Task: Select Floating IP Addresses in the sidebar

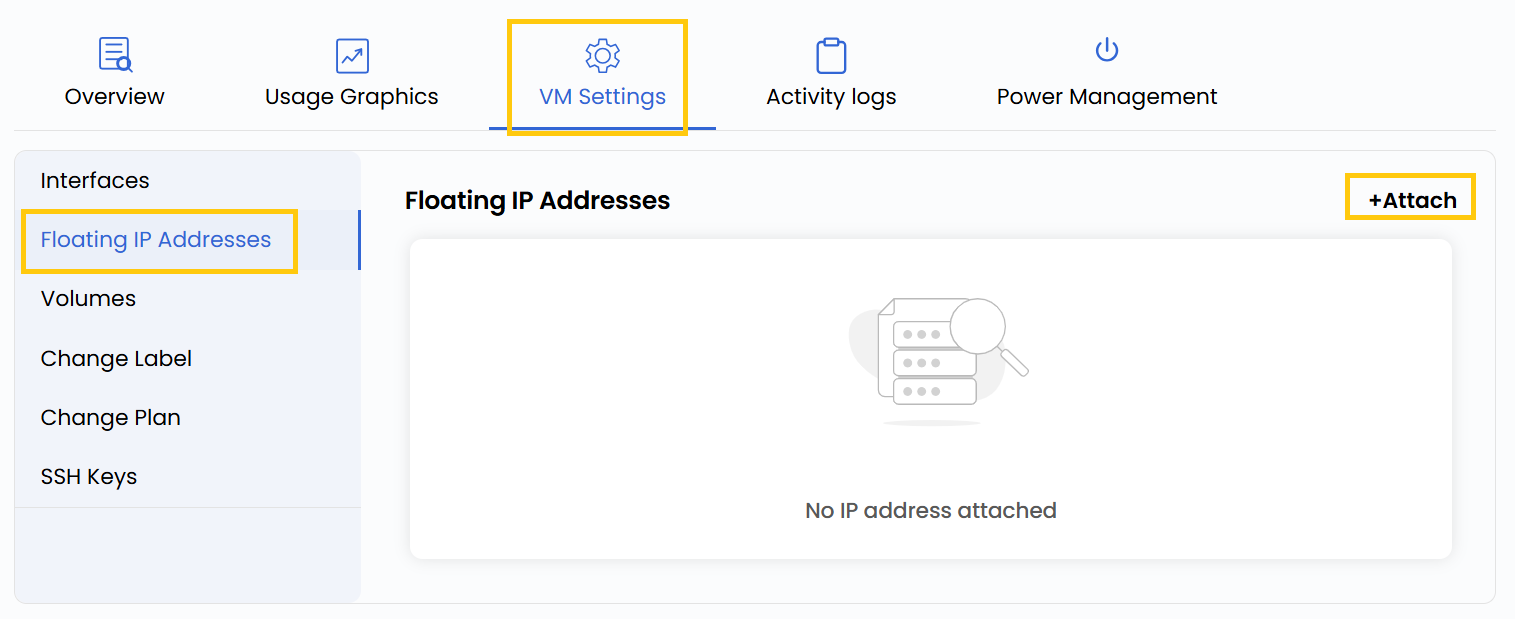Action: 158,240
